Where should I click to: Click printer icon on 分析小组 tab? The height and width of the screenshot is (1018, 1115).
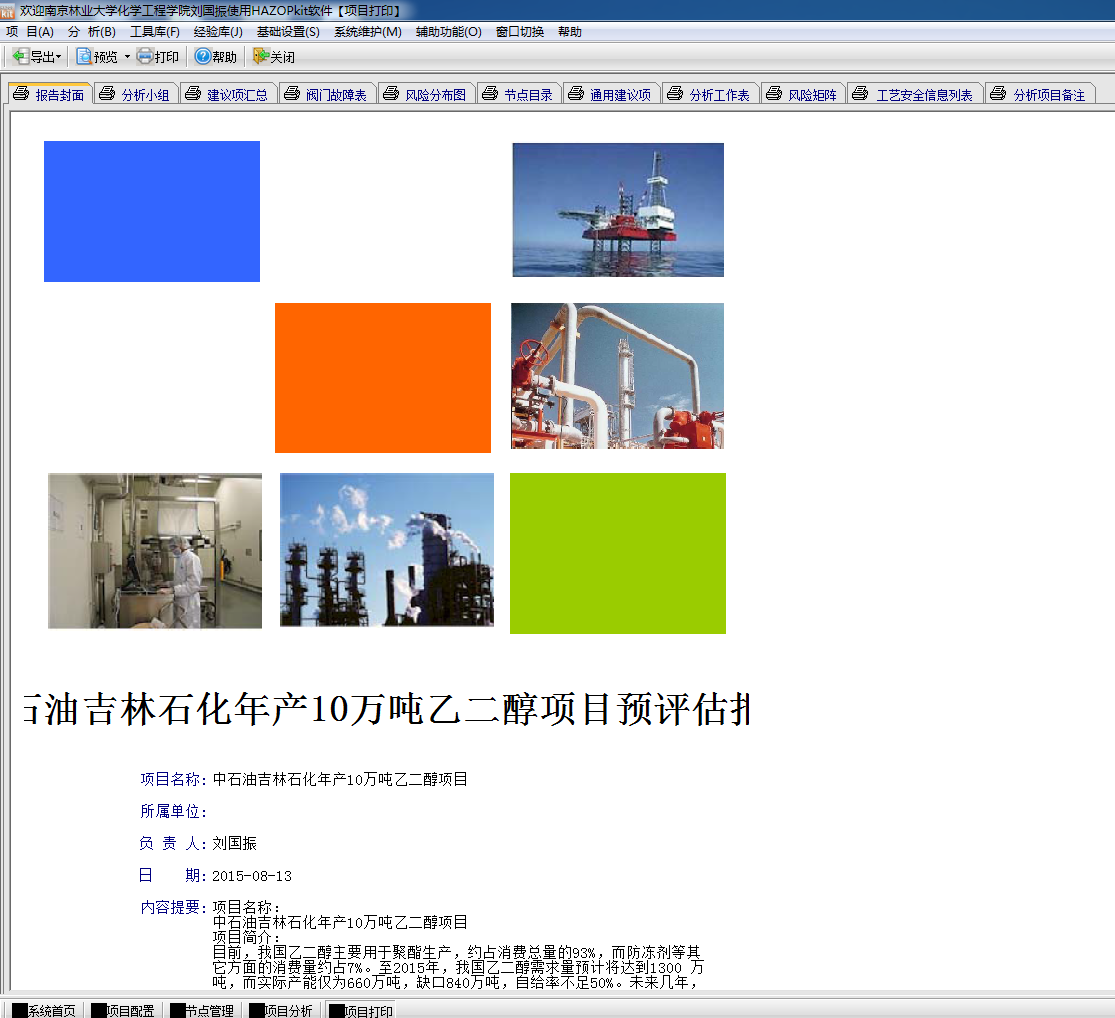(107, 94)
